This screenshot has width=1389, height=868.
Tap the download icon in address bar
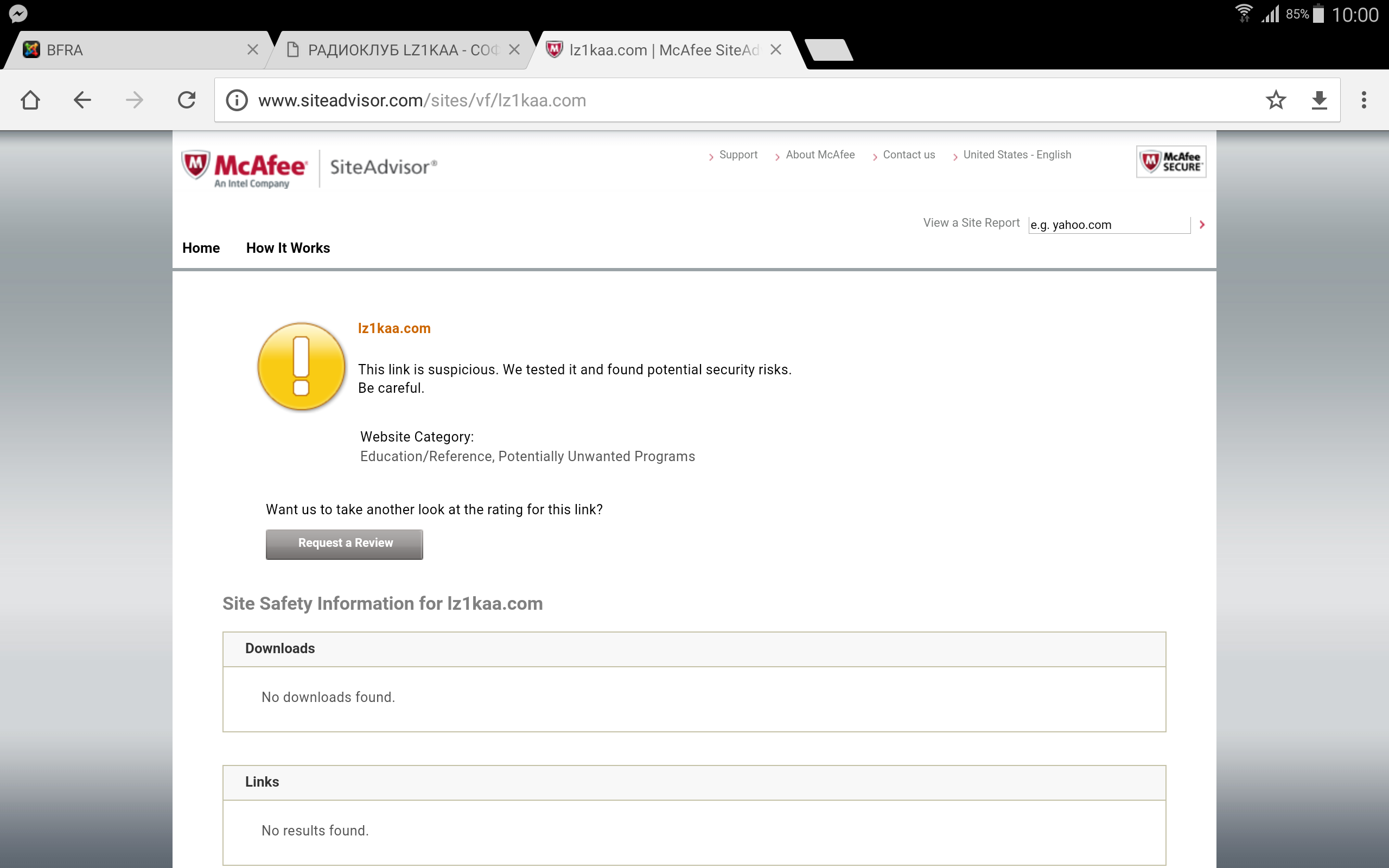tap(1319, 100)
